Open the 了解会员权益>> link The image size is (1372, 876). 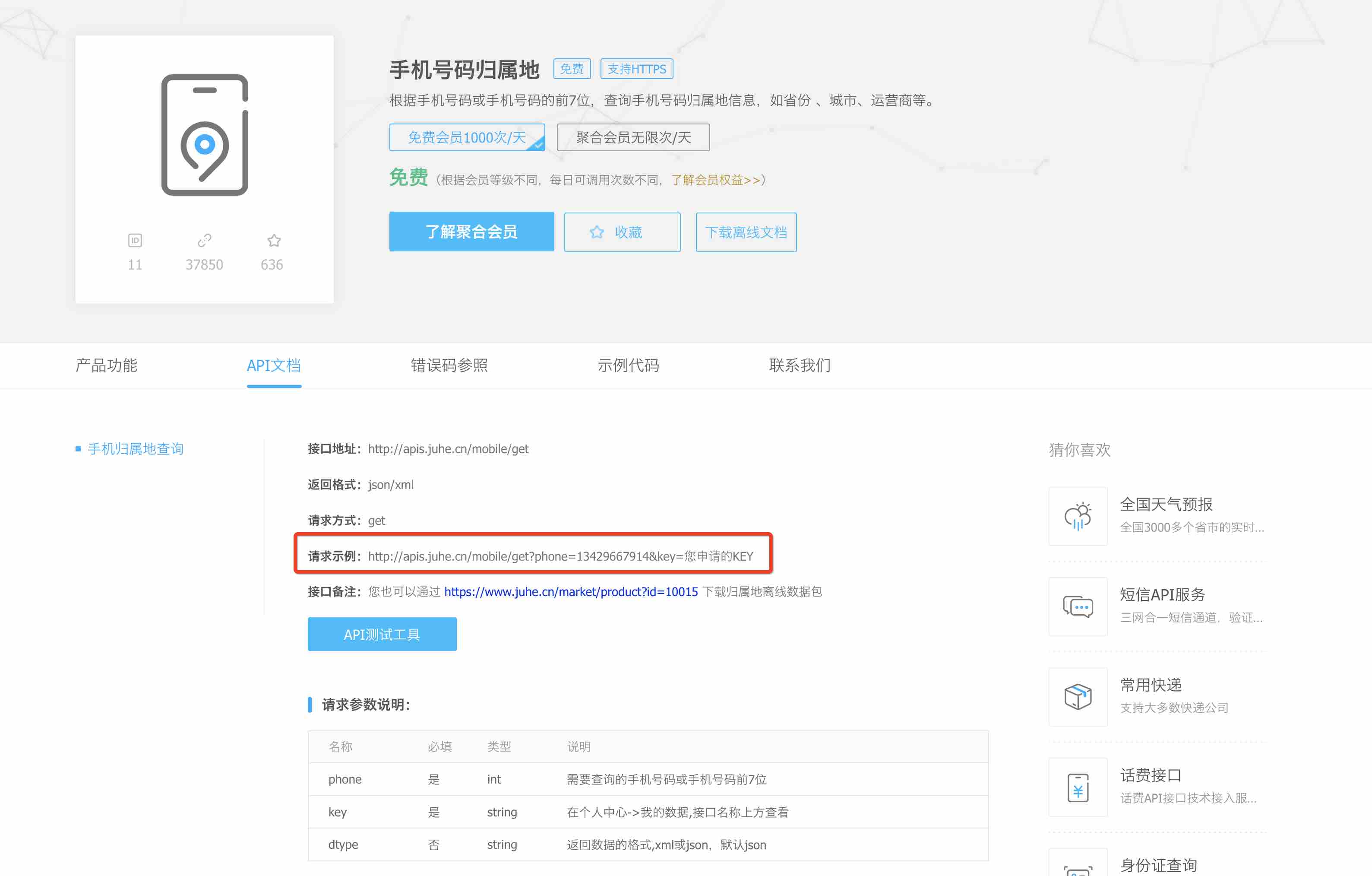pos(716,180)
